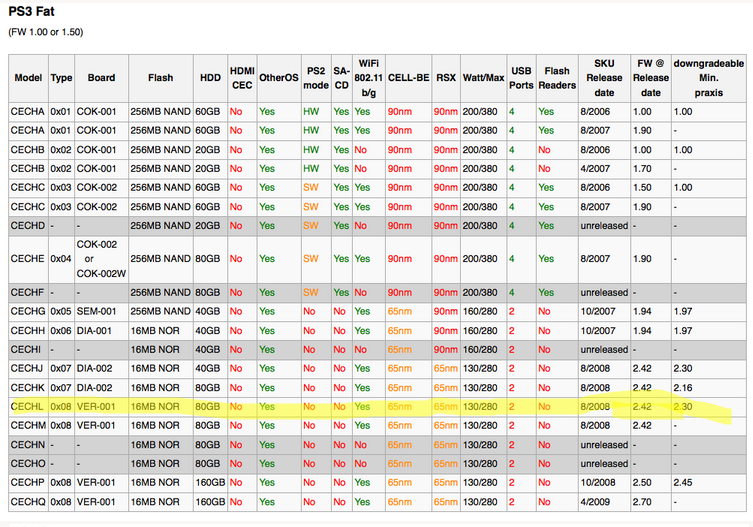Select the 'downgradeable Min. praxis' column header
Screen dimensions: 753x527
[x=709, y=78]
